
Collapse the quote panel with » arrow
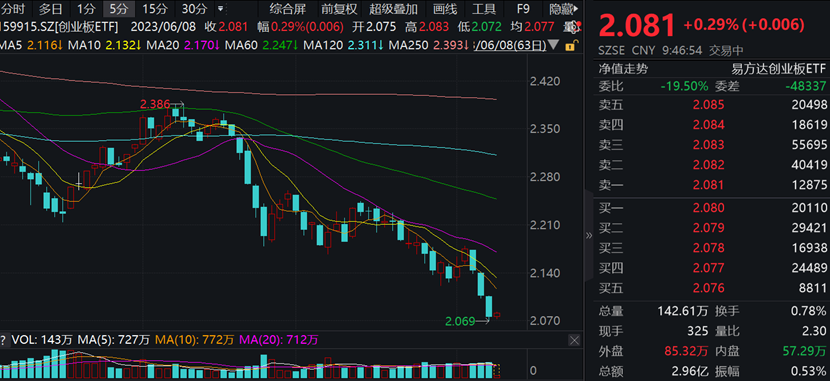pos(589,236)
